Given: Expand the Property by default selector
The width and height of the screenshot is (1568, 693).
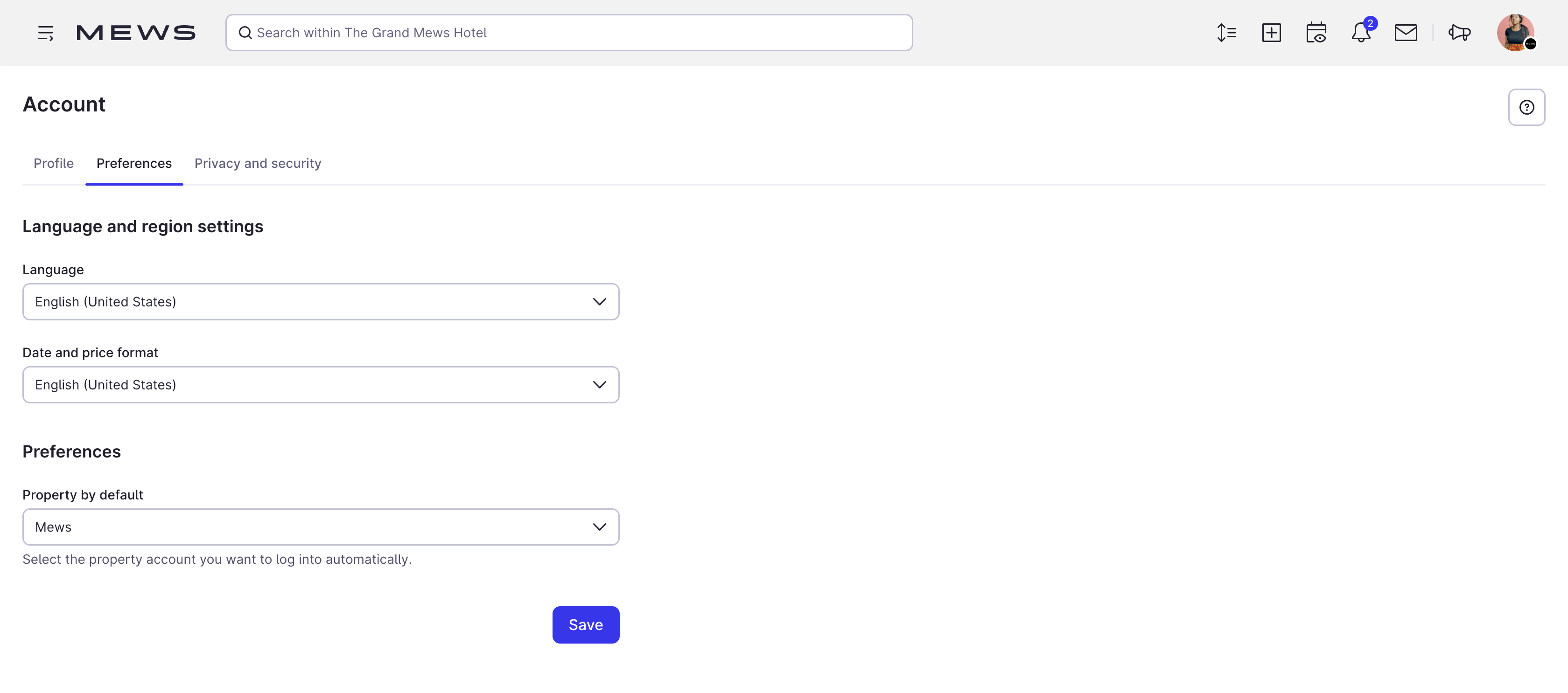Looking at the screenshot, I should [321, 527].
